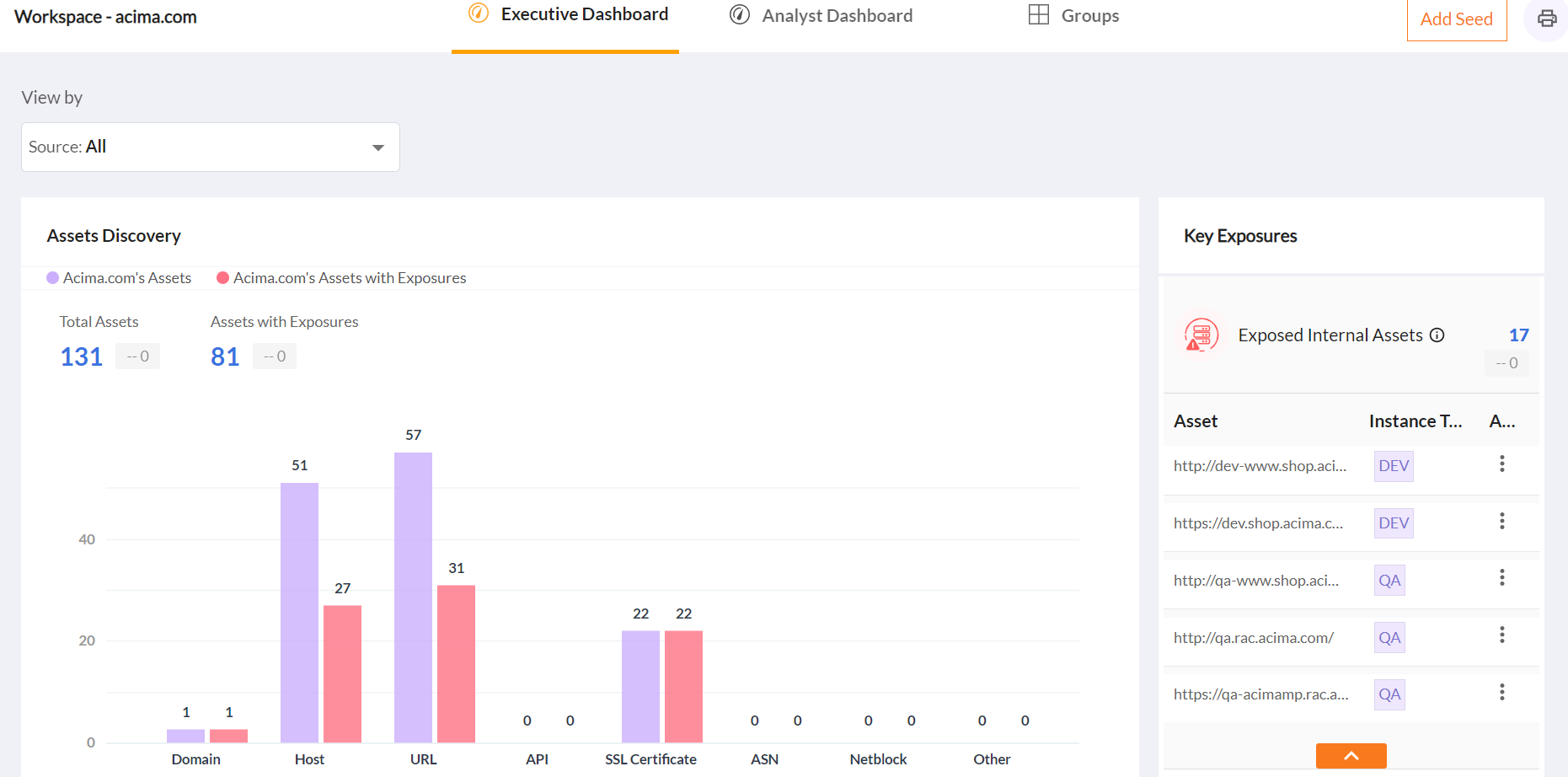Click the DEV tag on http://dev-www.shop row

pos(1394,466)
